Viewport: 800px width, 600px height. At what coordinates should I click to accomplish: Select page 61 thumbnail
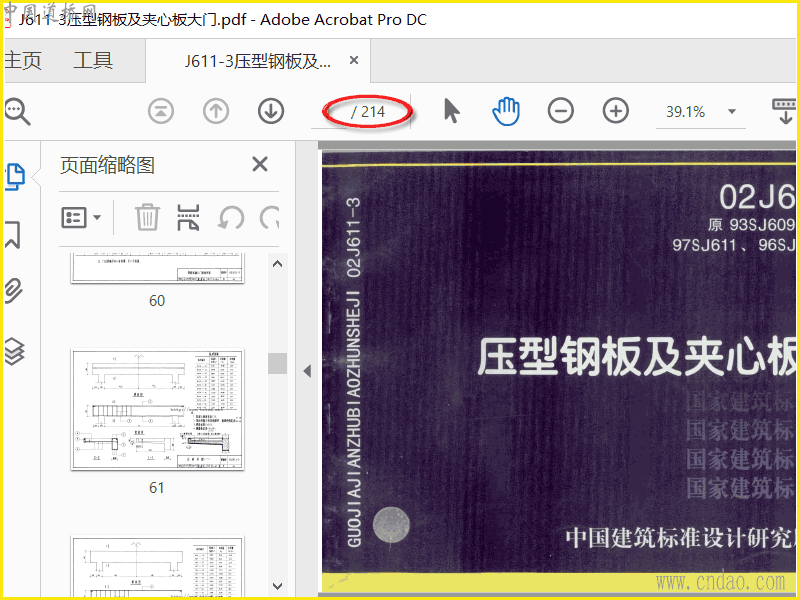tap(157, 410)
